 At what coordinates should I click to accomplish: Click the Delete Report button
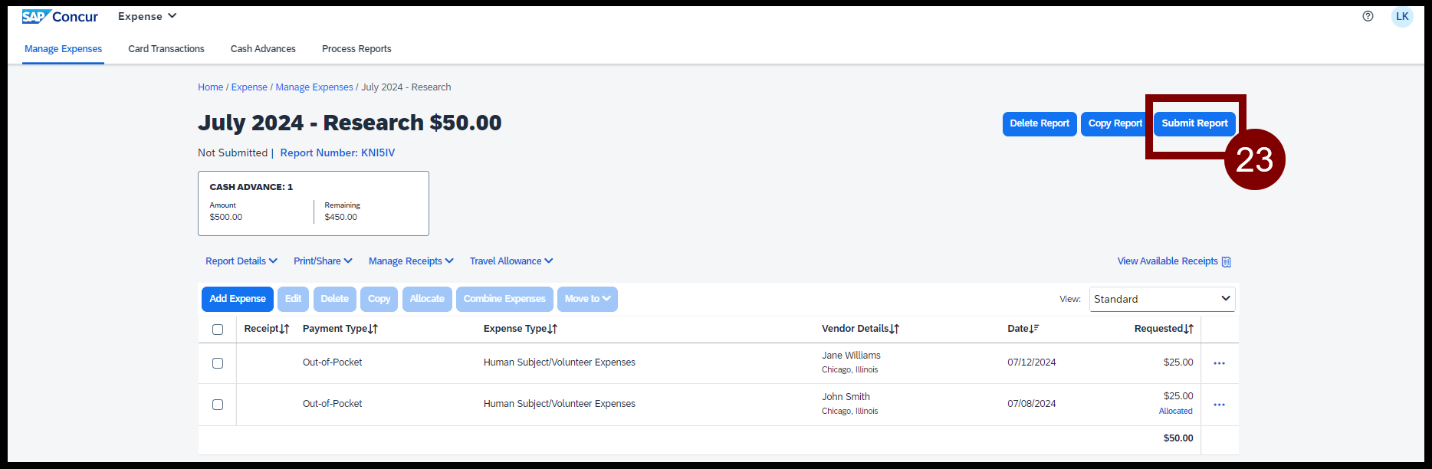1040,124
